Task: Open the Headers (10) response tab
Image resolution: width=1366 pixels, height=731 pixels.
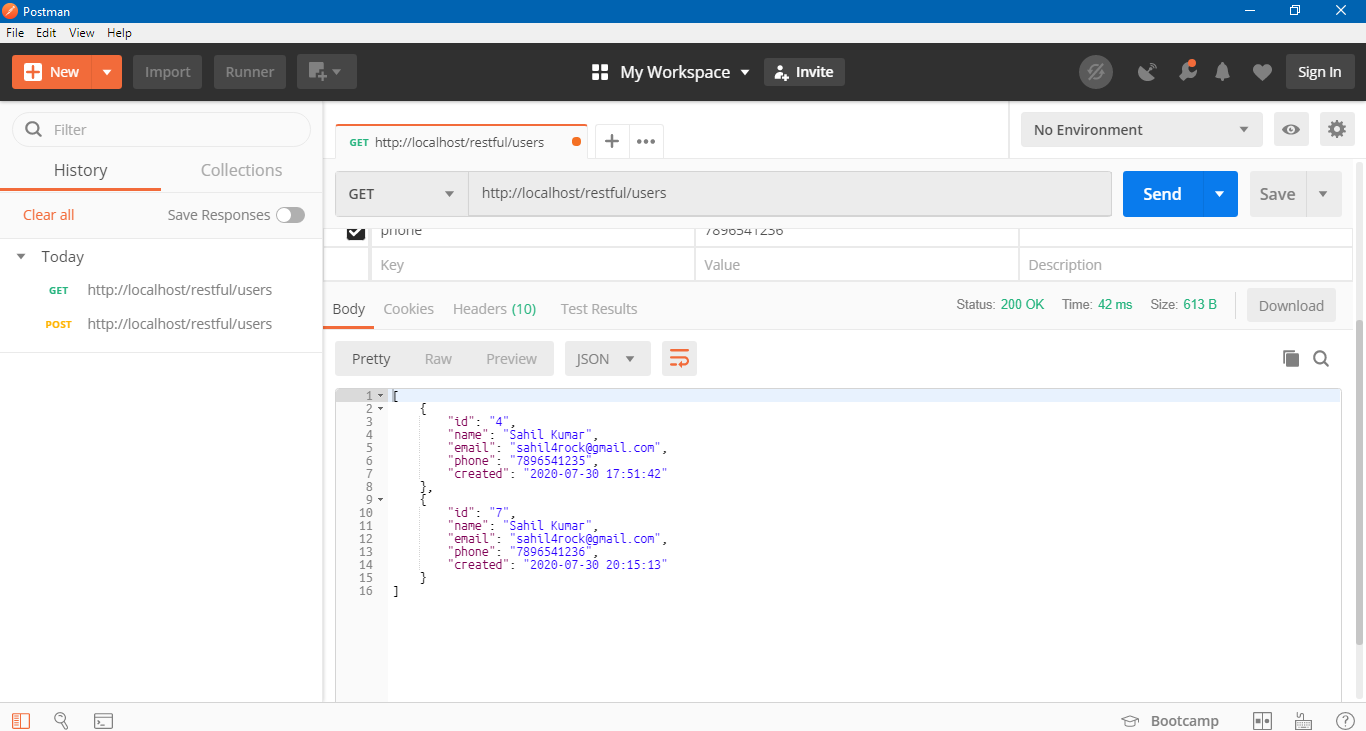Action: [494, 308]
